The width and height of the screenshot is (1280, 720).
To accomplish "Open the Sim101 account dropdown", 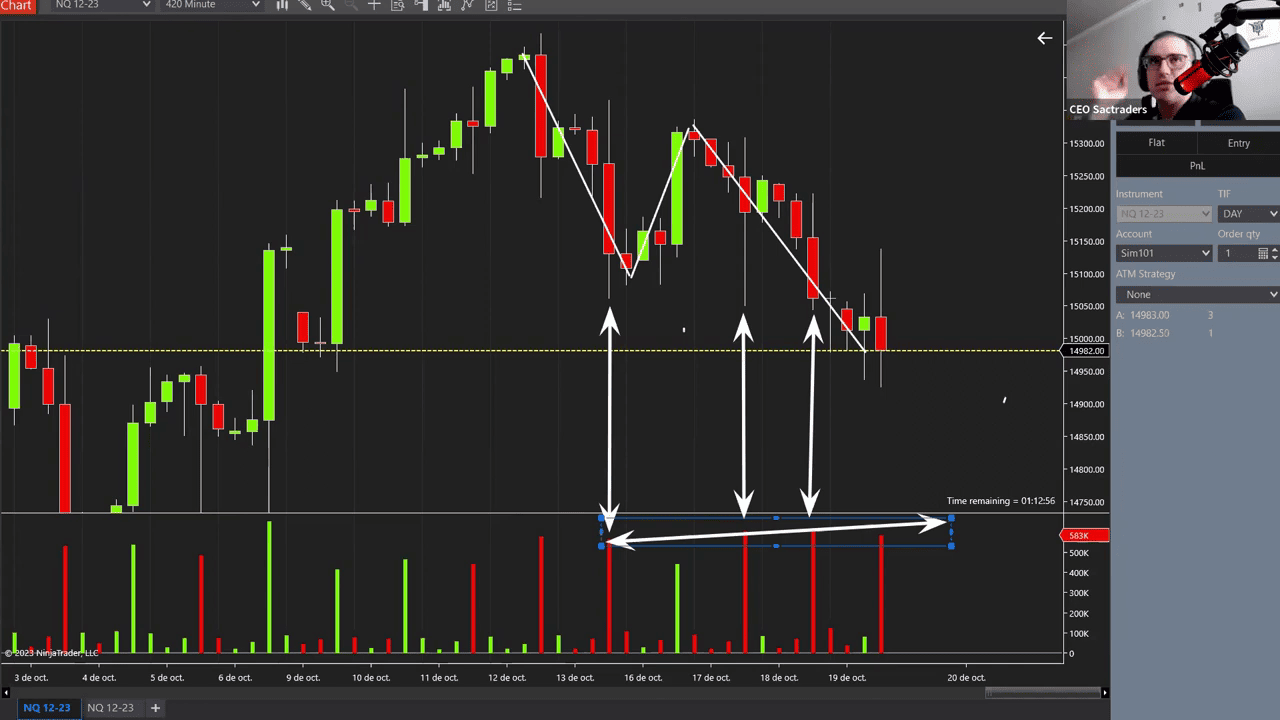I will click(1164, 254).
